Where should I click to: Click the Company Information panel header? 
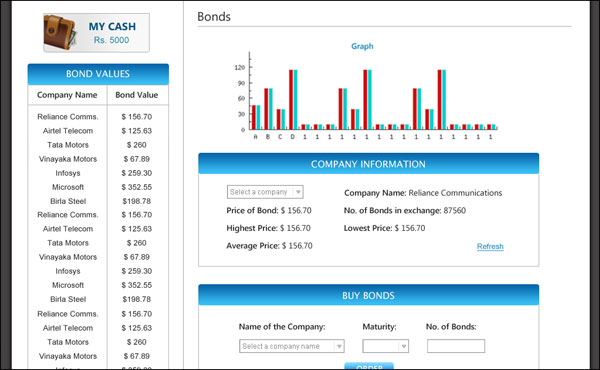pos(368,164)
